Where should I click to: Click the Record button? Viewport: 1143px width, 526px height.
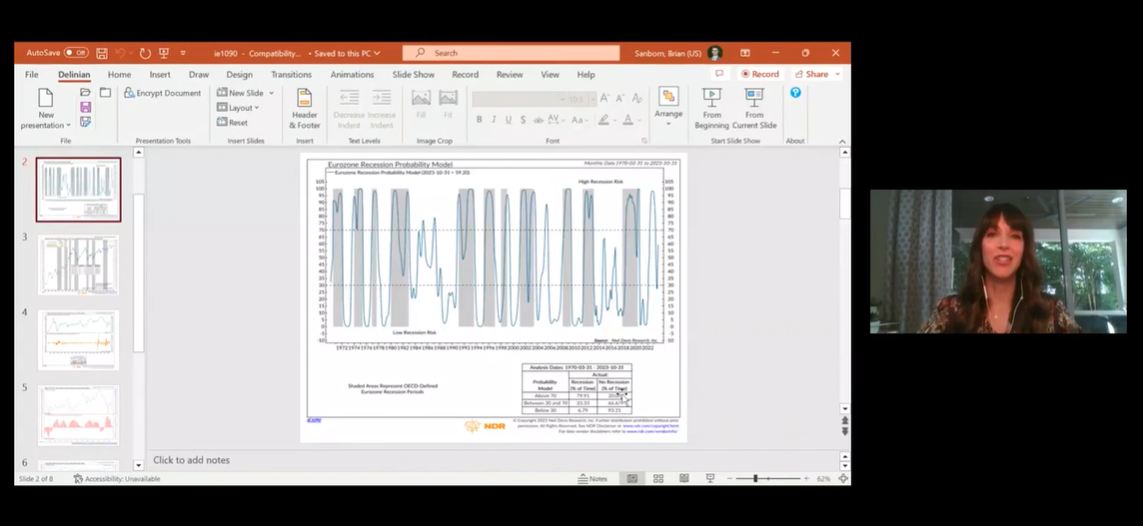[760, 74]
